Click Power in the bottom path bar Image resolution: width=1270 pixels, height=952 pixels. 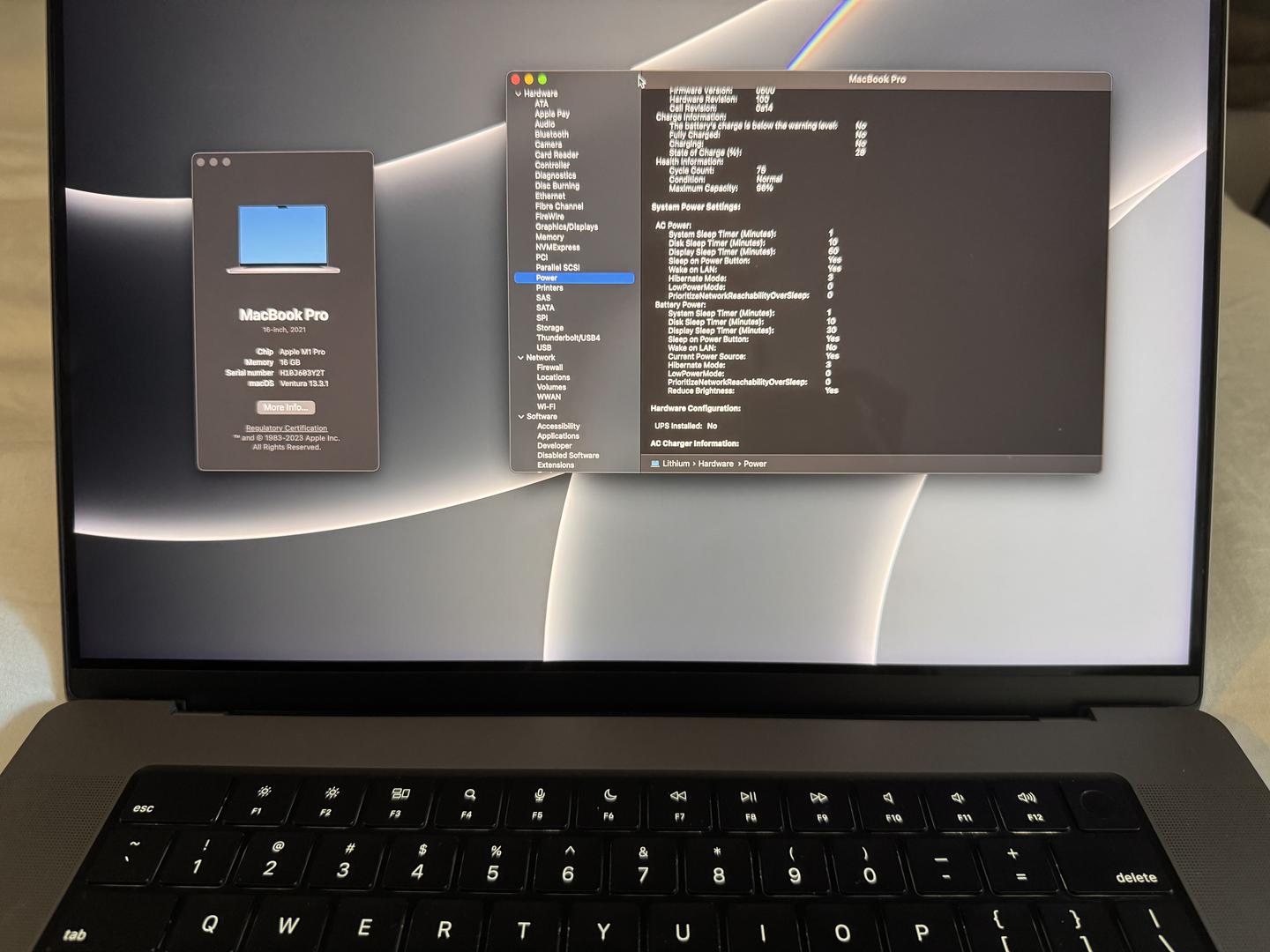[755, 464]
